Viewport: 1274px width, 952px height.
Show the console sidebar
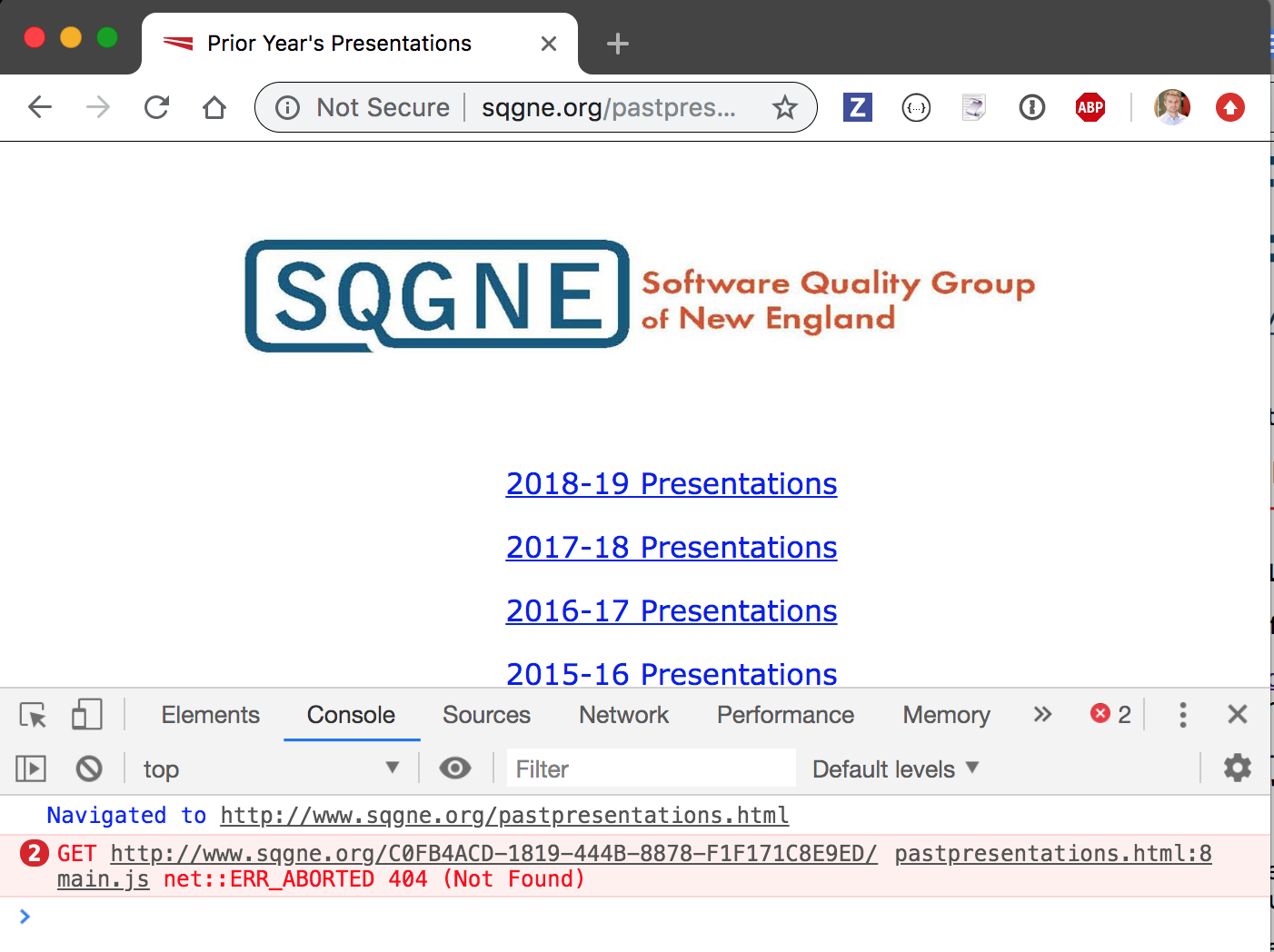pos(31,769)
